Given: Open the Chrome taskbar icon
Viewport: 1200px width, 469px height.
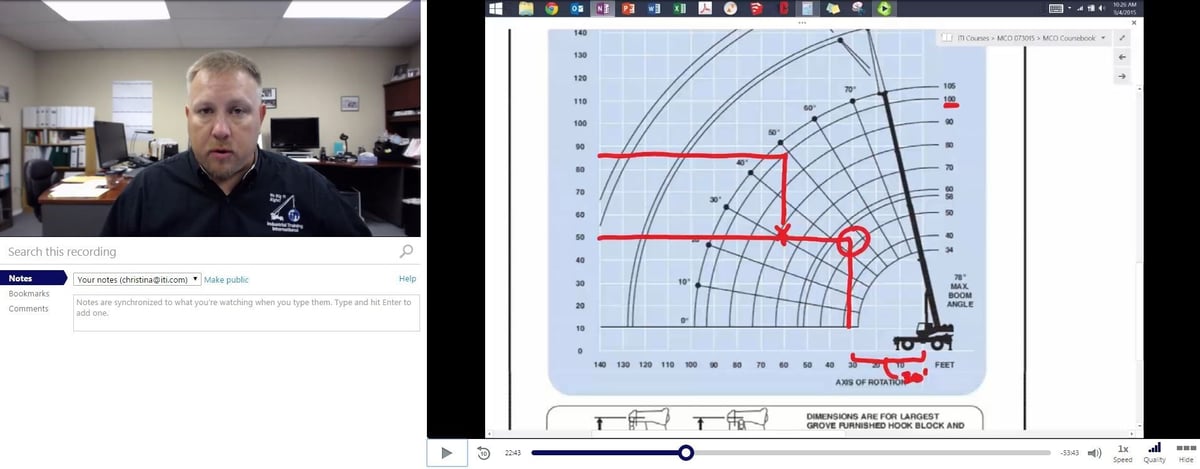Looking at the screenshot, I should click(551, 8).
